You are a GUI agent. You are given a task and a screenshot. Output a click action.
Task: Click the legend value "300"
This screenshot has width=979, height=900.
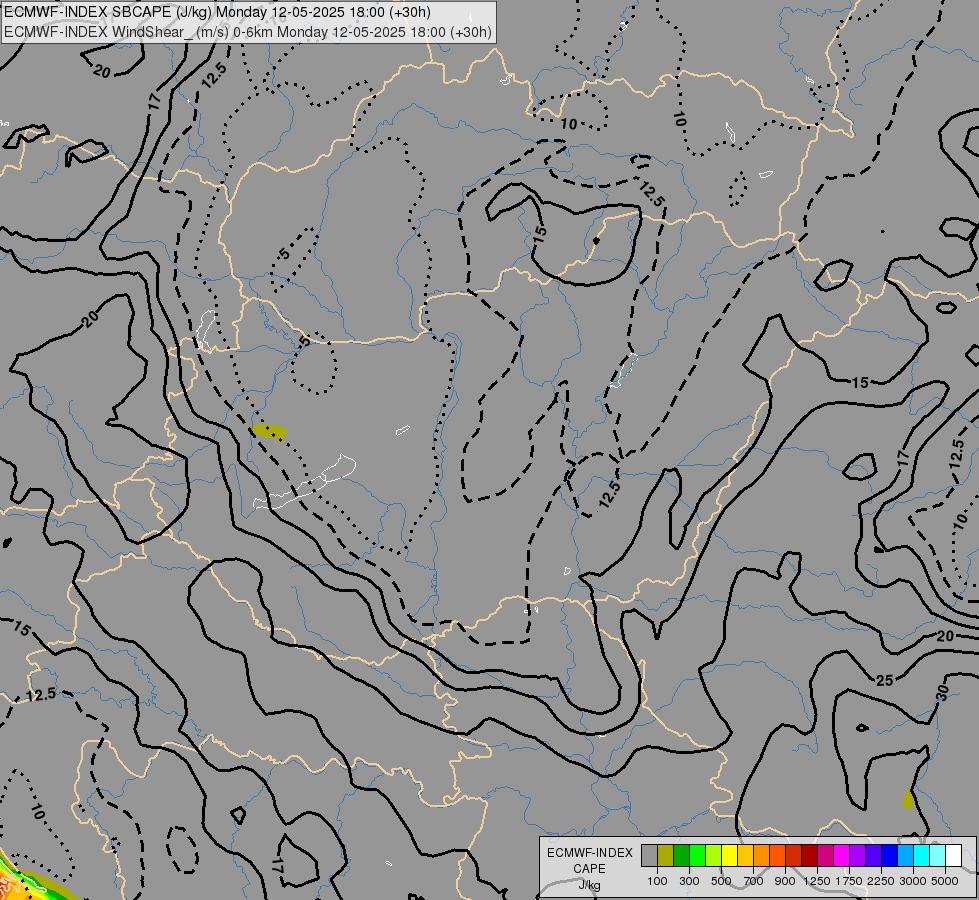pos(689,881)
